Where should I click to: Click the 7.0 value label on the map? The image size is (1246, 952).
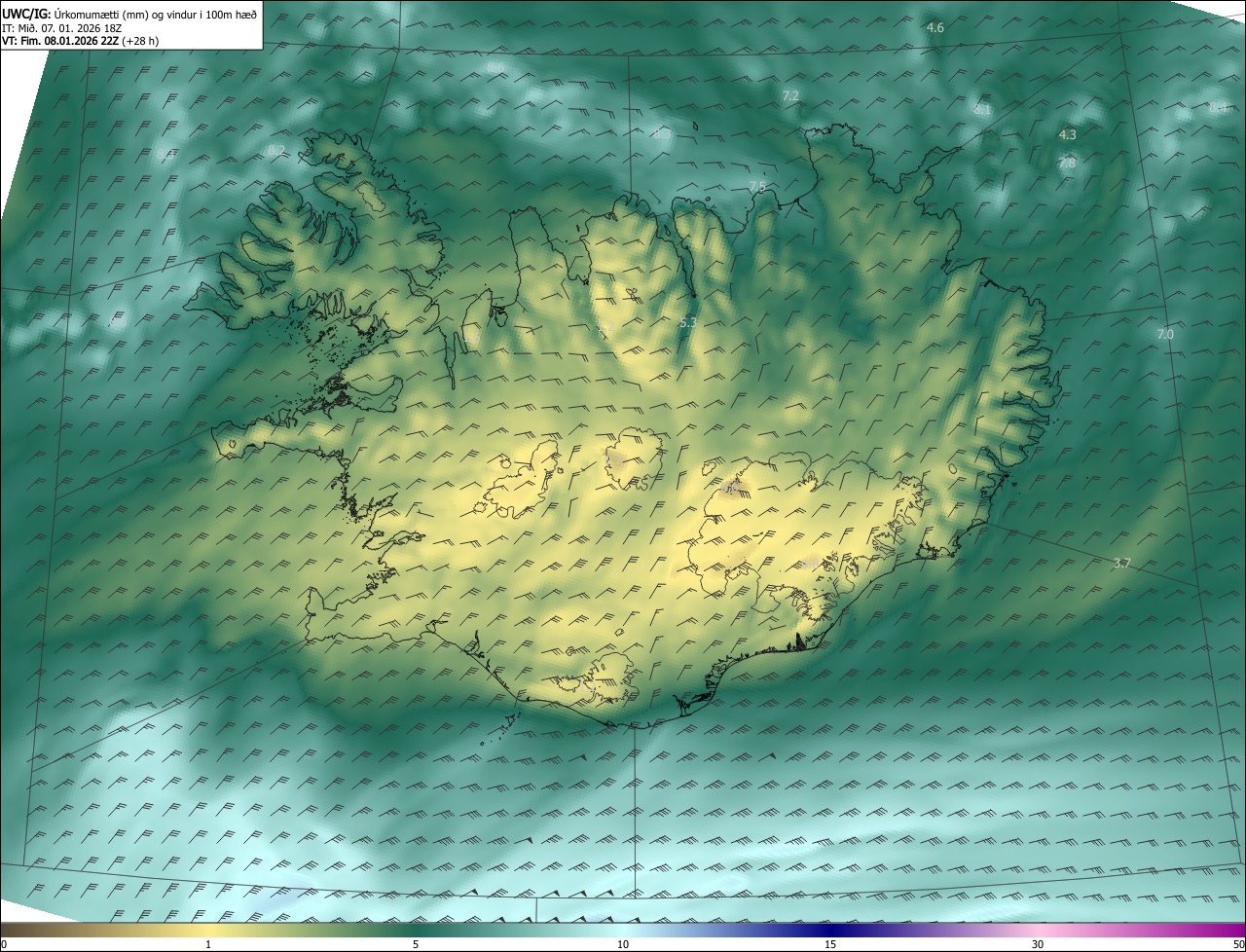point(1164,334)
